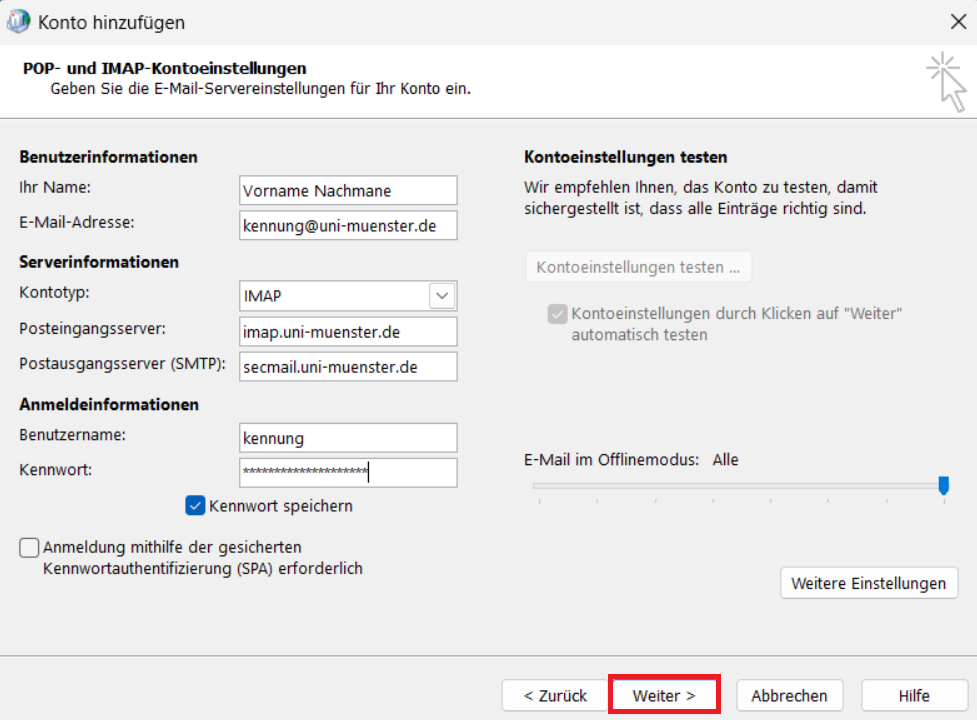
Task: Open the Hilfe button
Action: click(913, 695)
